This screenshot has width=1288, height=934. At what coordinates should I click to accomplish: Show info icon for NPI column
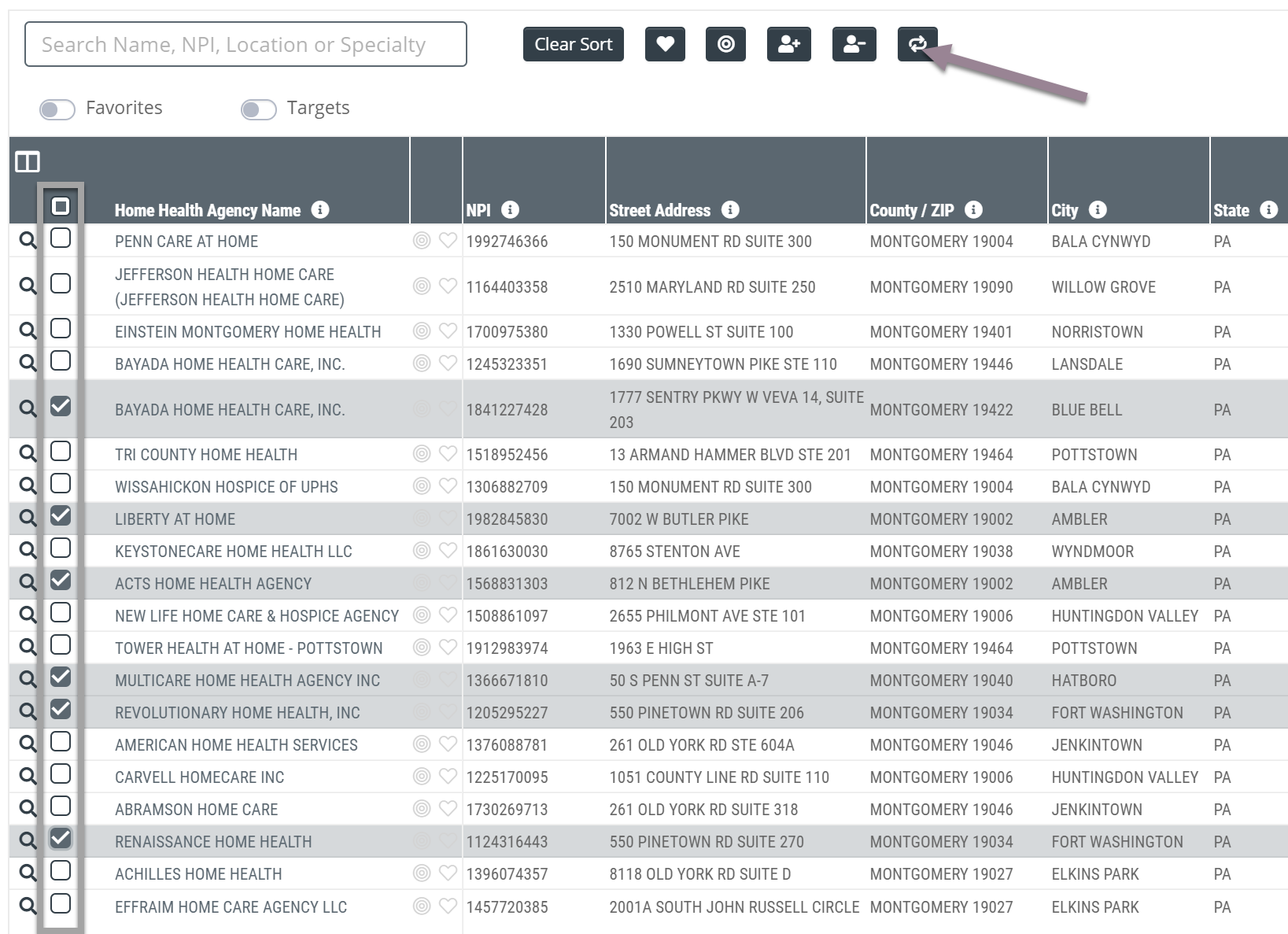point(511,209)
